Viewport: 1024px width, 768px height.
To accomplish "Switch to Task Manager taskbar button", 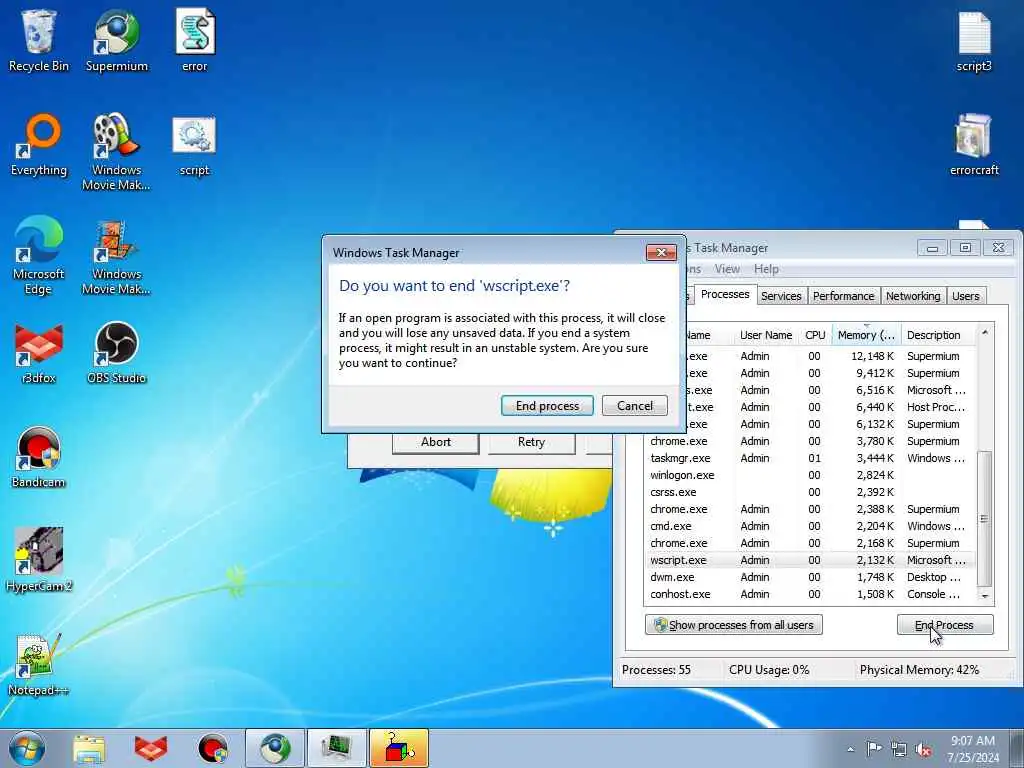I will [337, 748].
